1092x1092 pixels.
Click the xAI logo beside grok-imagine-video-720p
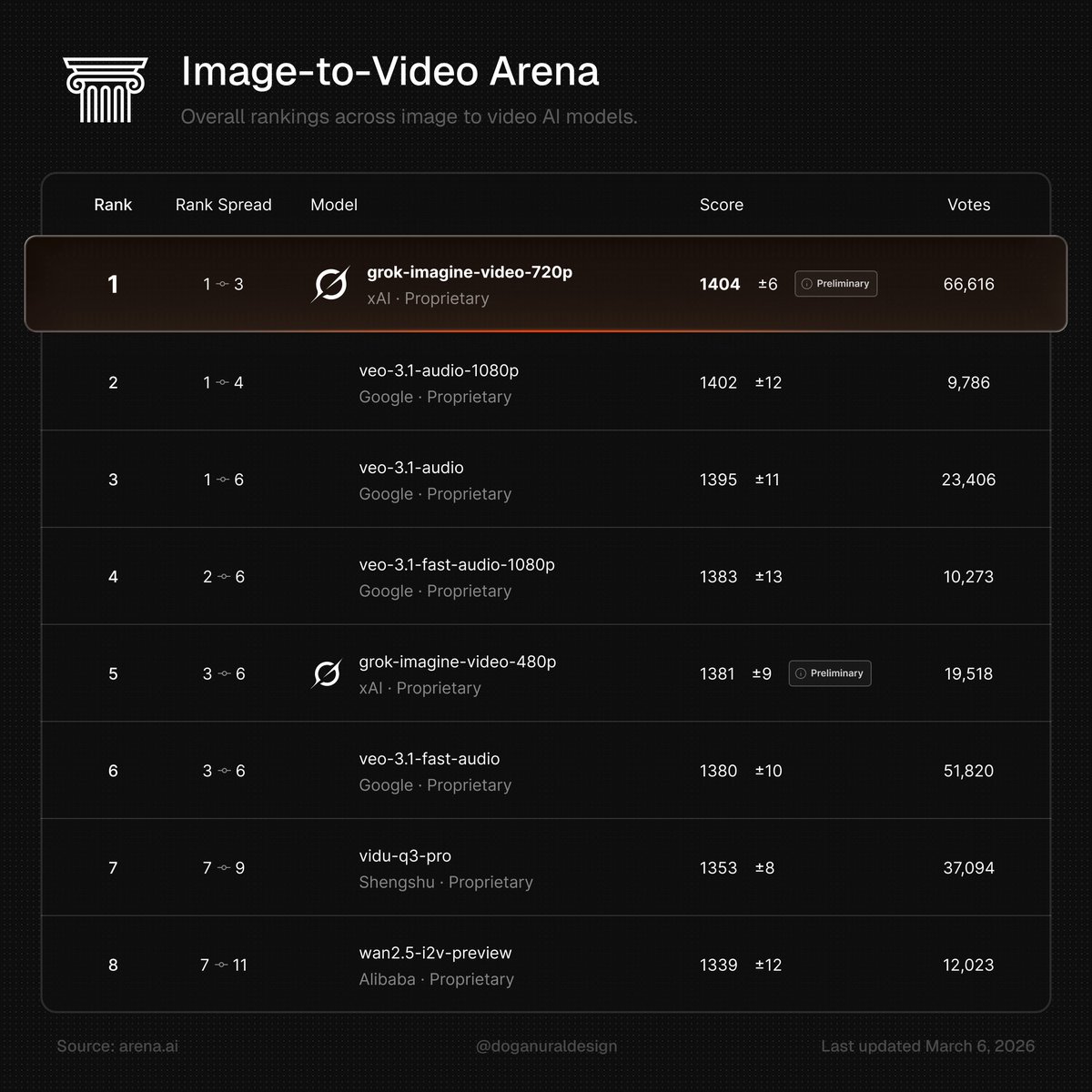(329, 285)
